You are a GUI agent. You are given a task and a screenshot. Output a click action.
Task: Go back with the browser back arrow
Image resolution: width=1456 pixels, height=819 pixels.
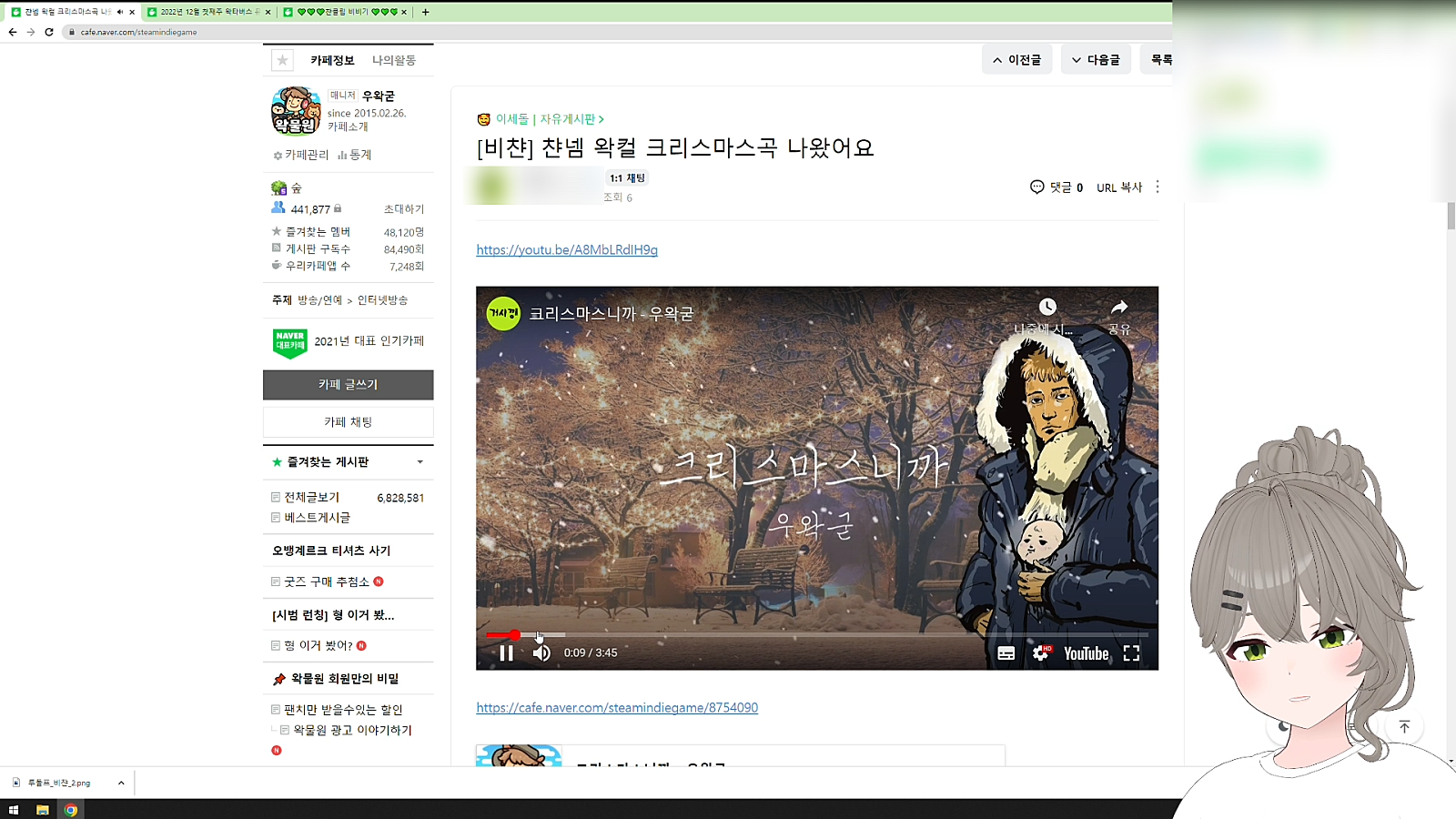pyautogui.click(x=13, y=32)
